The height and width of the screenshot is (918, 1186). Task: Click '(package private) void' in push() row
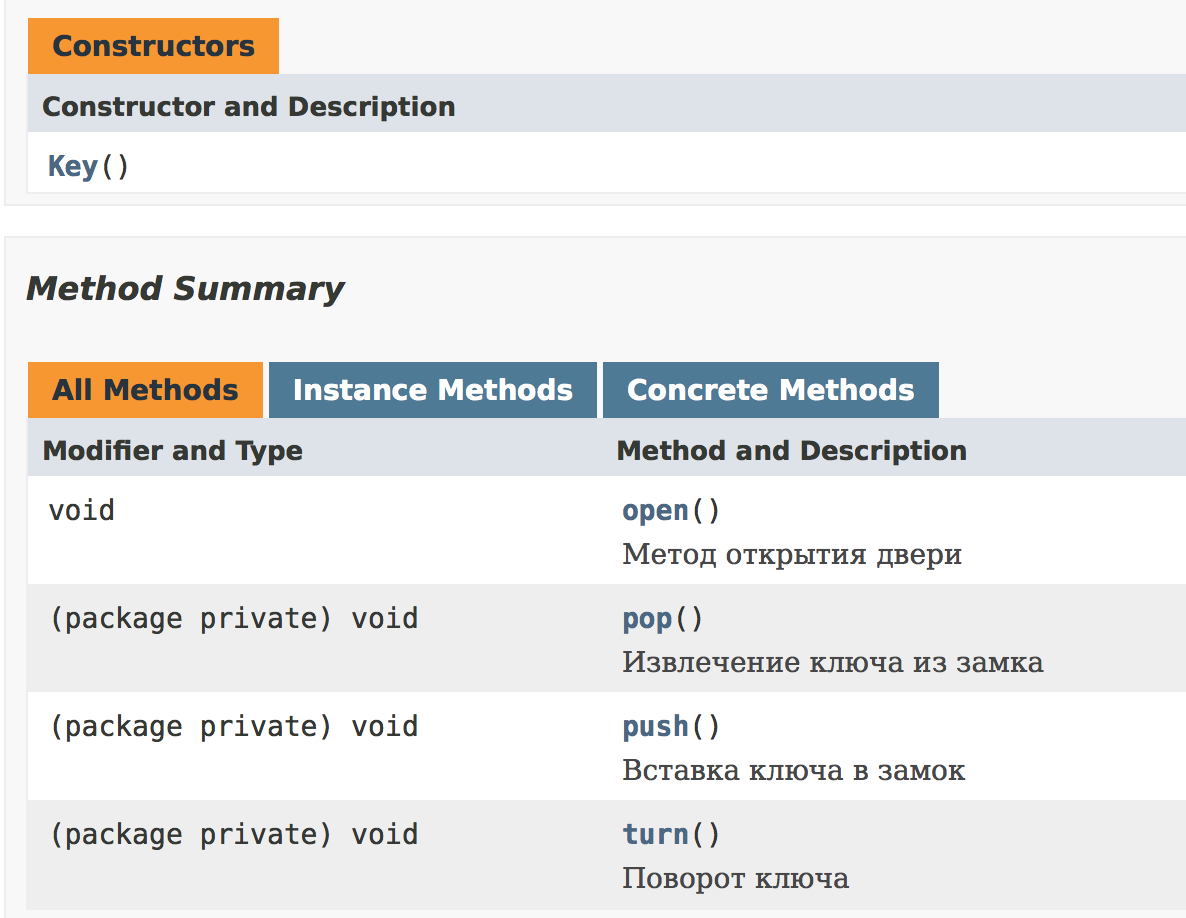click(x=234, y=727)
